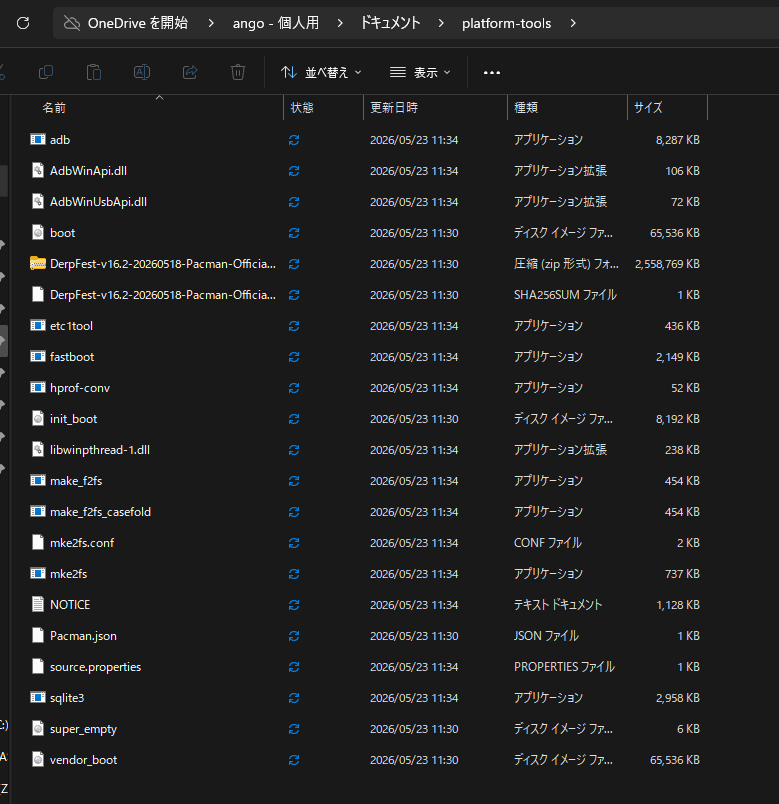This screenshot has width=779, height=804.
Task: Select the Pacman.json file name
Action: tap(83, 636)
